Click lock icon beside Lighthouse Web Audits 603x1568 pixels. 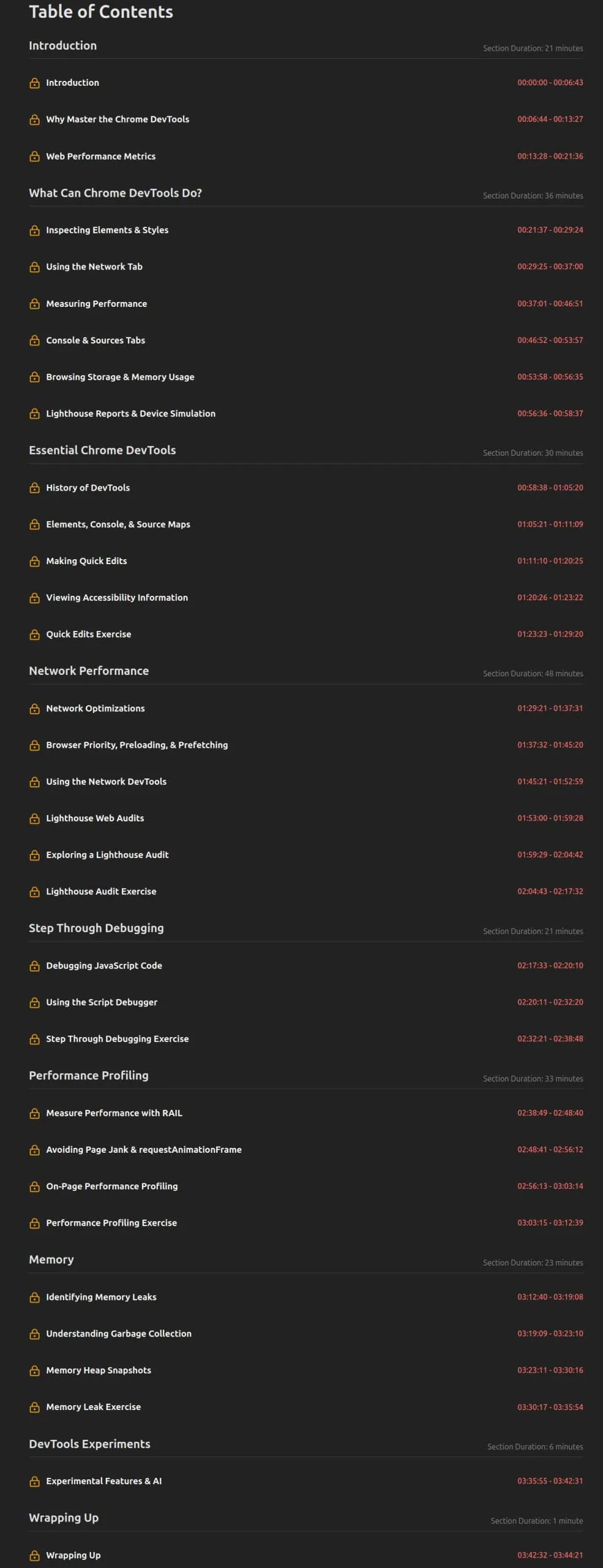(x=35, y=818)
